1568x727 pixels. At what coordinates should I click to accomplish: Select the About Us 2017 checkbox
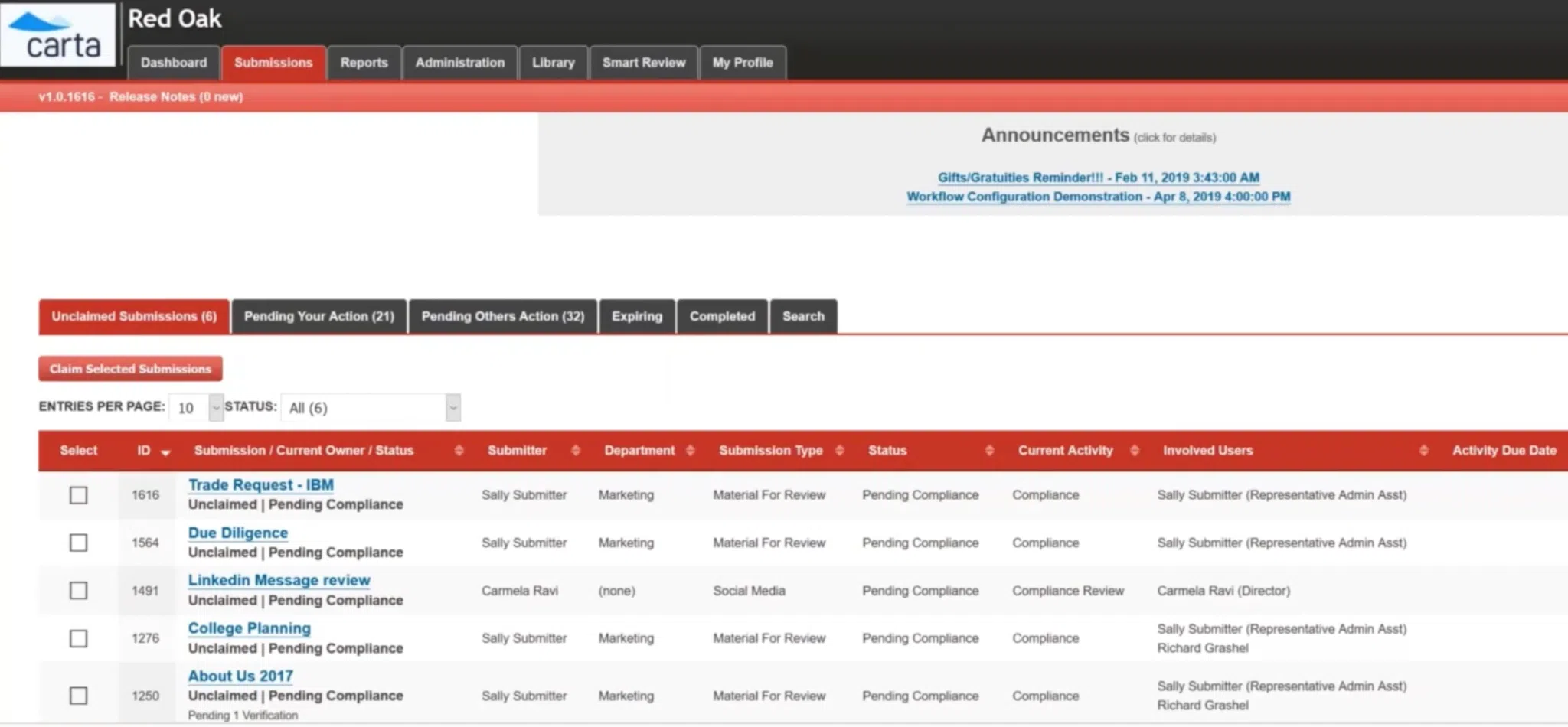[x=78, y=696]
